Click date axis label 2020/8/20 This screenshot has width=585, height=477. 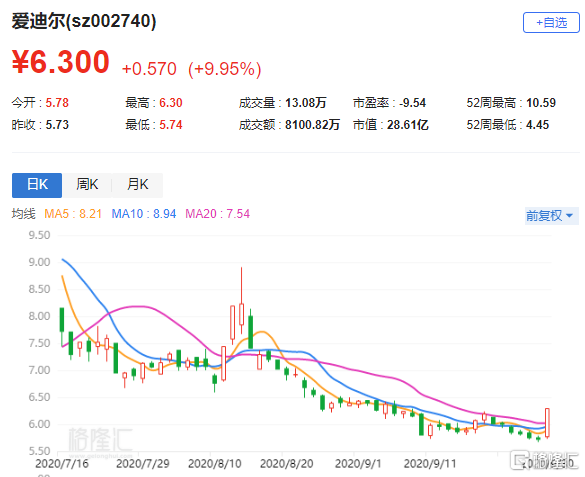coord(287,464)
